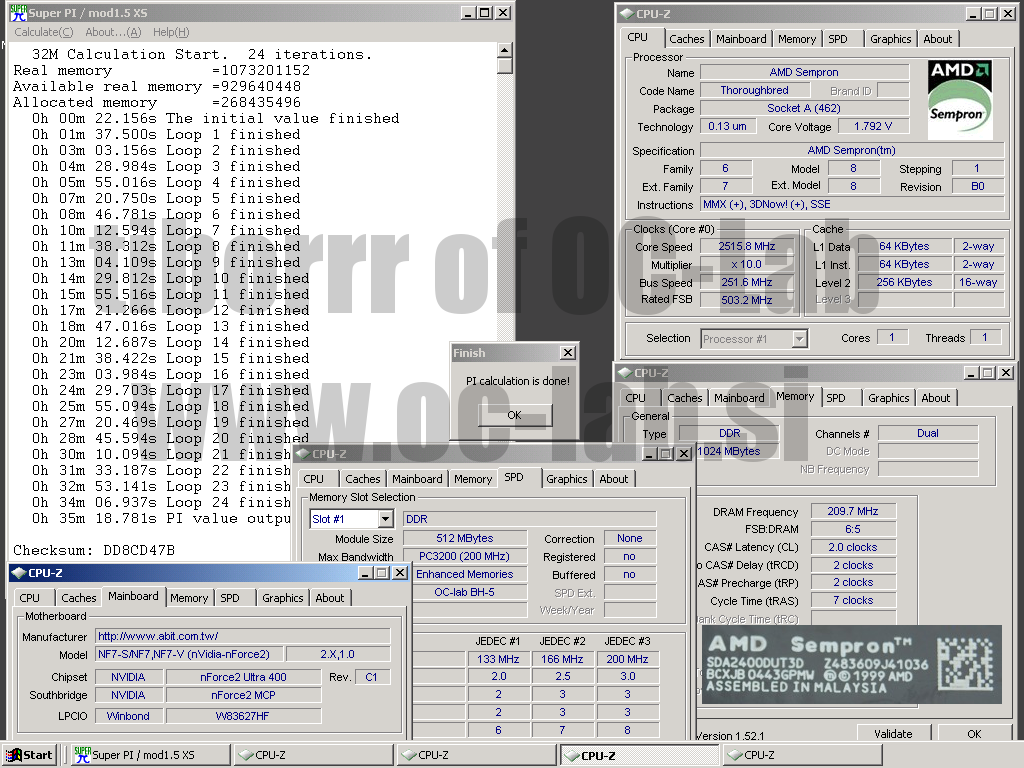Click the Code Name value Thoroughbred
This screenshot has height=768, width=1024.
pyautogui.click(x=754, y=90)
